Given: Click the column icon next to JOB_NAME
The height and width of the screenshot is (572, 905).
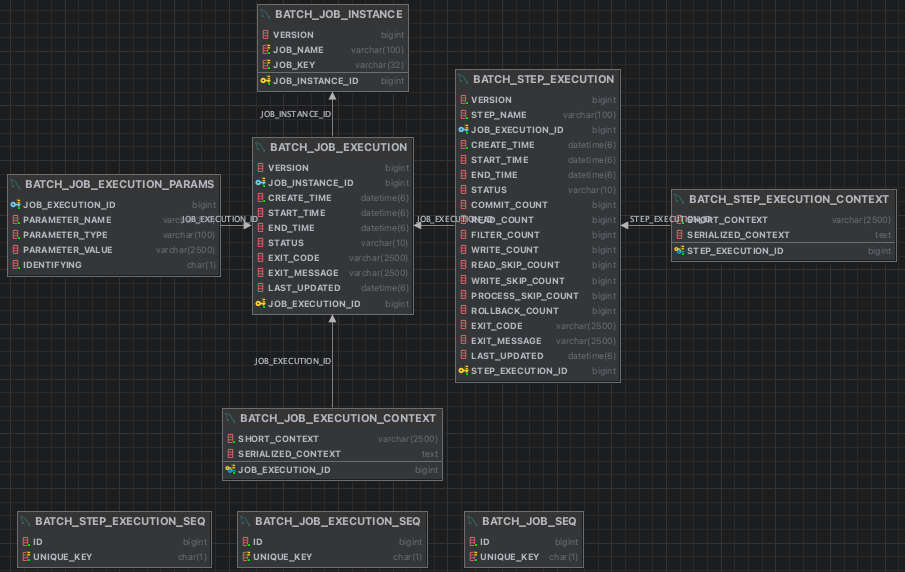Looking at the screenshot, I should point(265,50).
